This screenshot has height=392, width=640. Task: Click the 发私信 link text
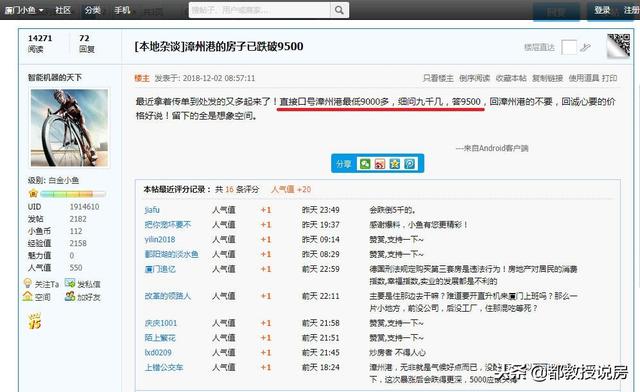pos(89,284)
